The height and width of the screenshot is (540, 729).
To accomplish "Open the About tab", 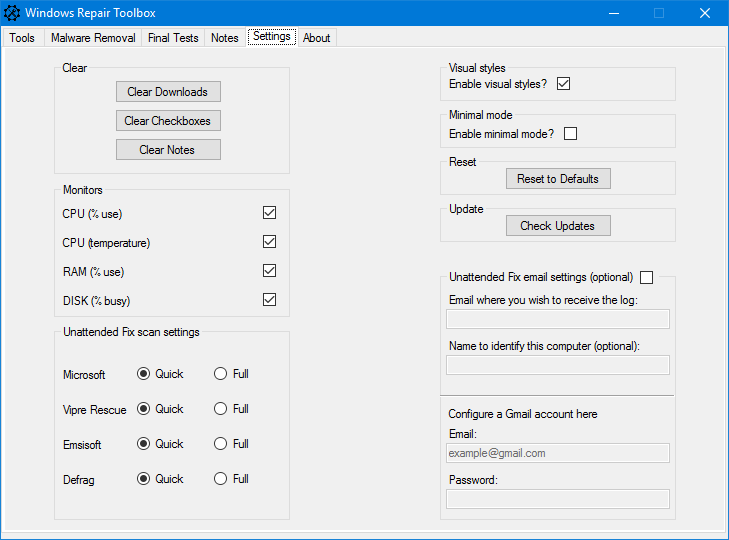I will pyautogui.click(x=317, y=38).
